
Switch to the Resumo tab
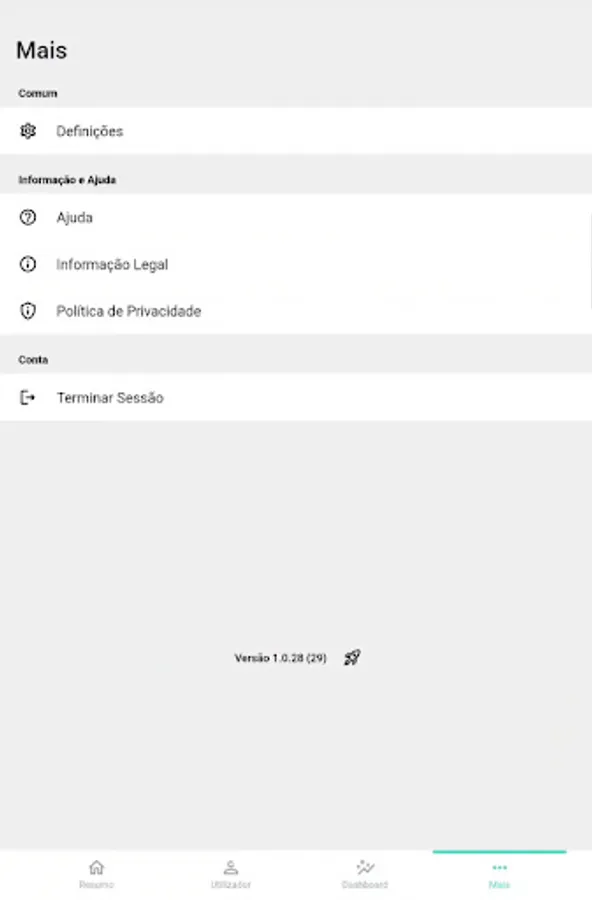tap(96, 885)
